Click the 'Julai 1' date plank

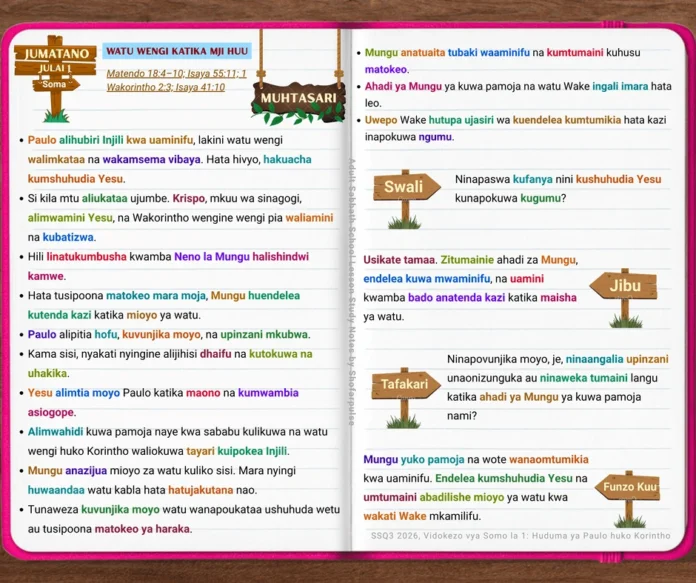[x=55, y=69]
